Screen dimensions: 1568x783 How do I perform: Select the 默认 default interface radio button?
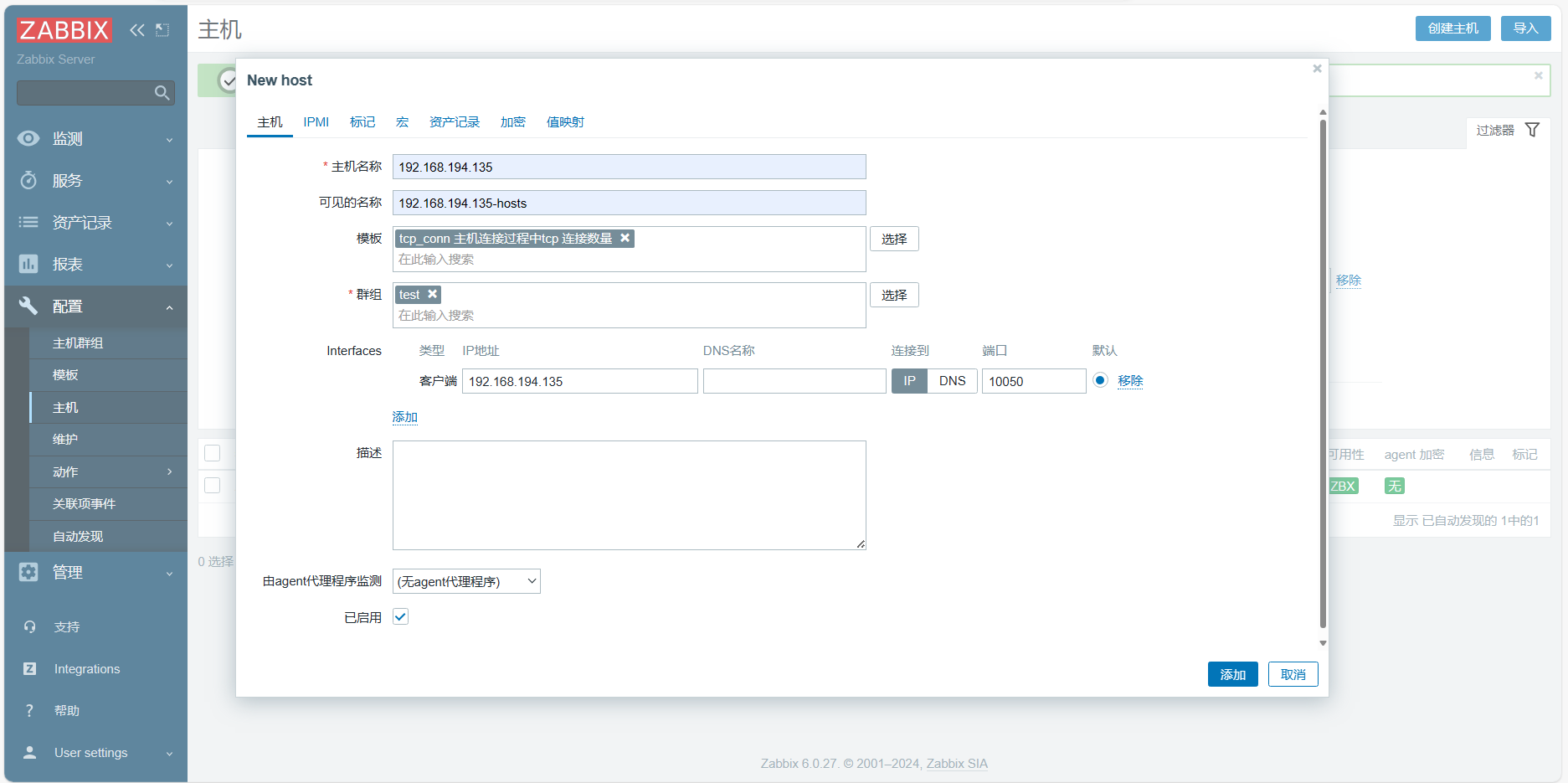1100,380
